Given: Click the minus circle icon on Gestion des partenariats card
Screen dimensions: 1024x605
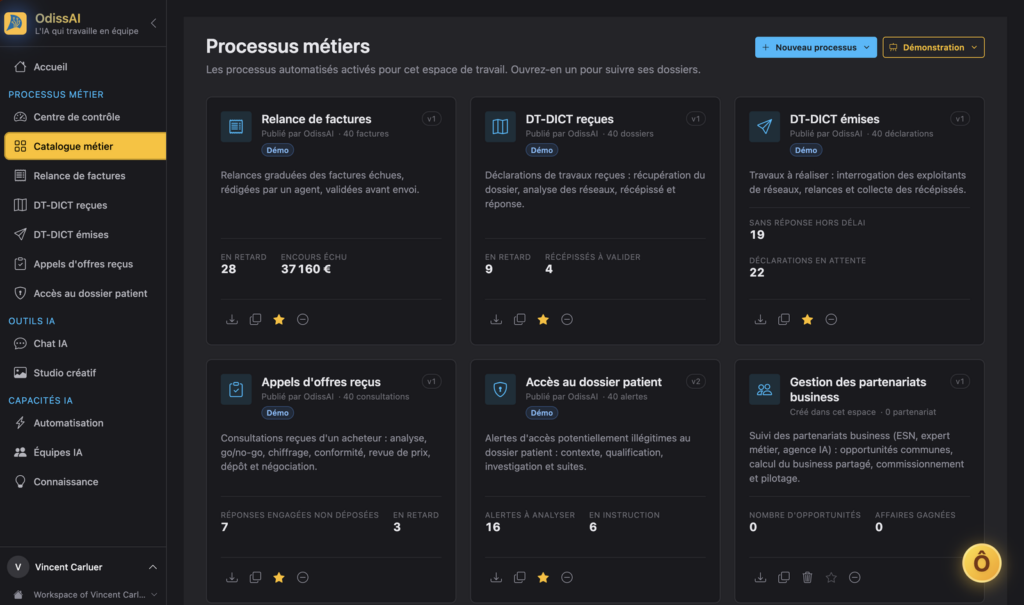Looking at the screenshot, I should pyautogui.click(x=854, y=578).
